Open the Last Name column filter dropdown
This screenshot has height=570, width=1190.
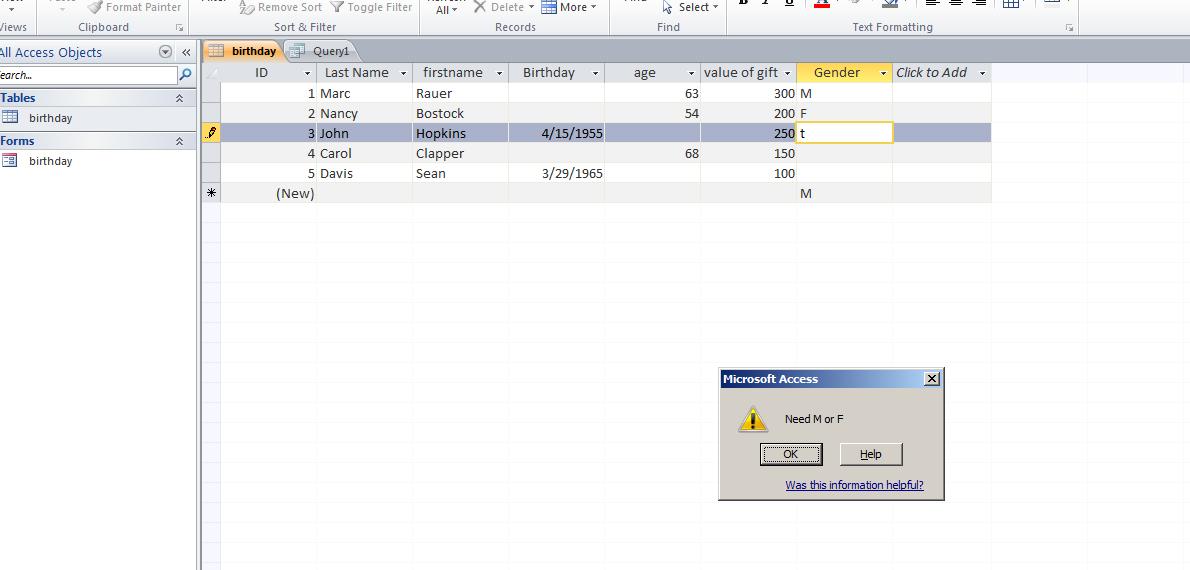[x=404, y=74]
